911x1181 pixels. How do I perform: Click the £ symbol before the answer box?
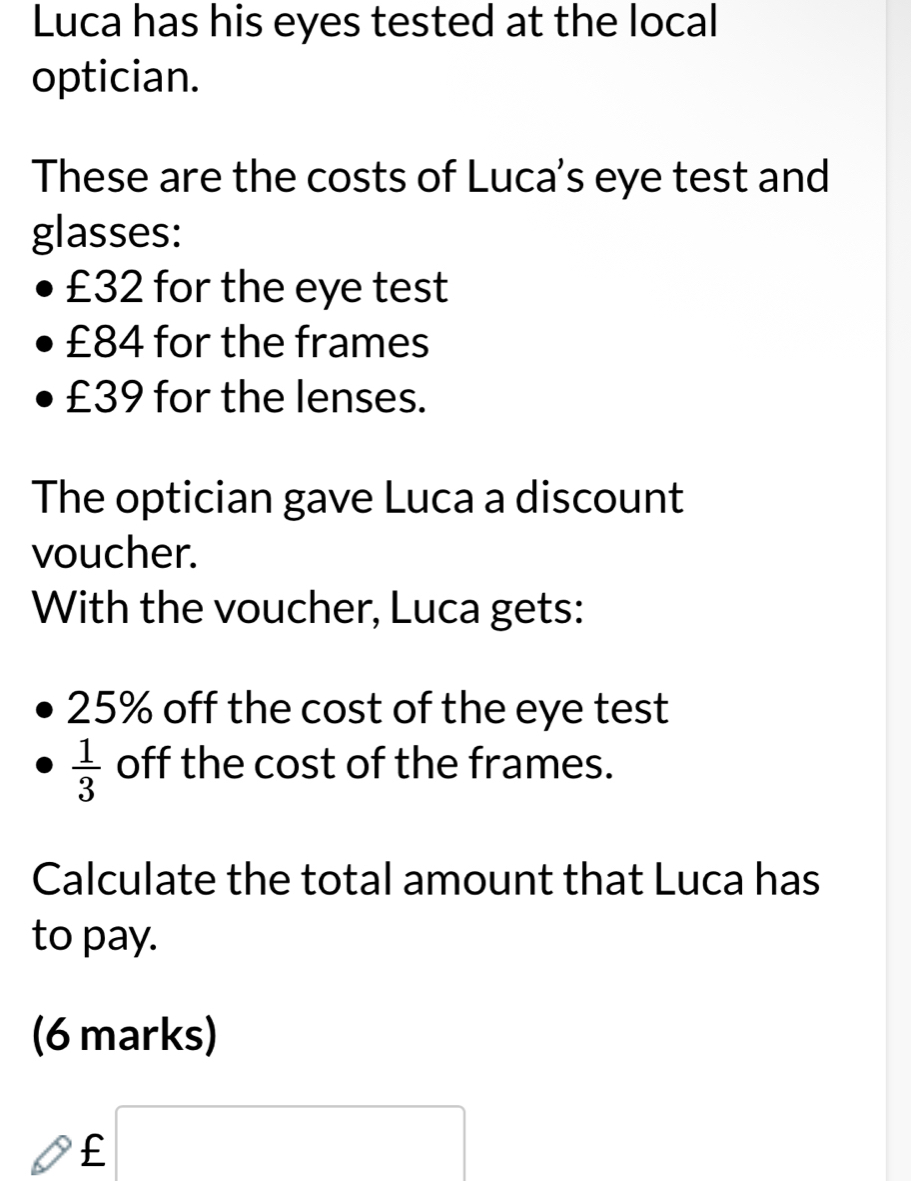[x=92, y=1150]
